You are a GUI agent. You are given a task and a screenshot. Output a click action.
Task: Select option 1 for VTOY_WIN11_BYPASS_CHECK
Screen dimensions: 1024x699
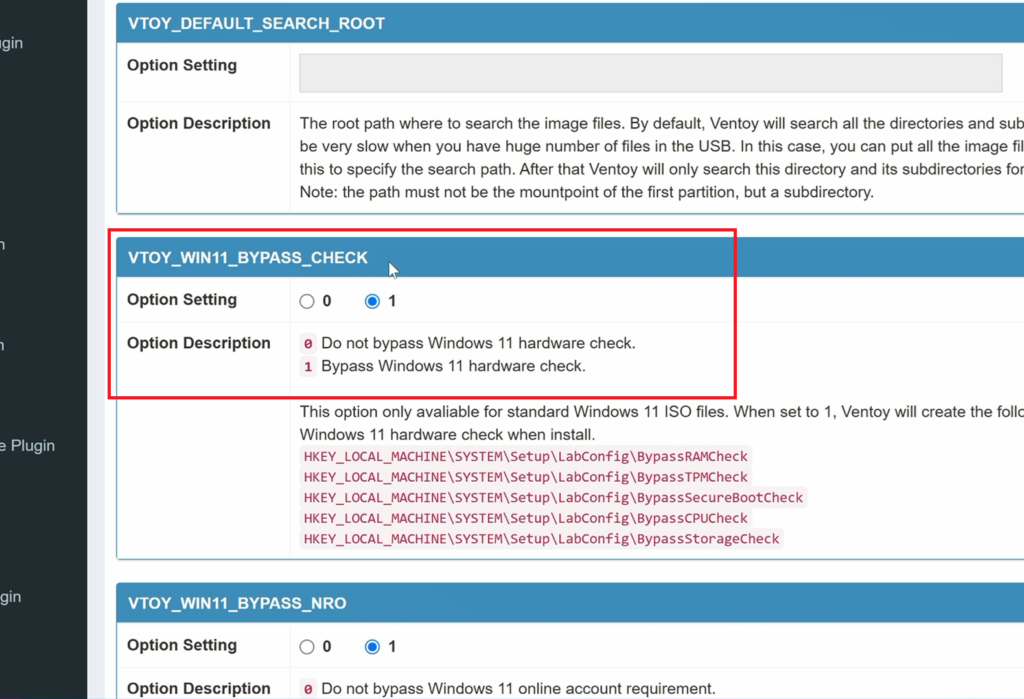[x=372, y=301]
